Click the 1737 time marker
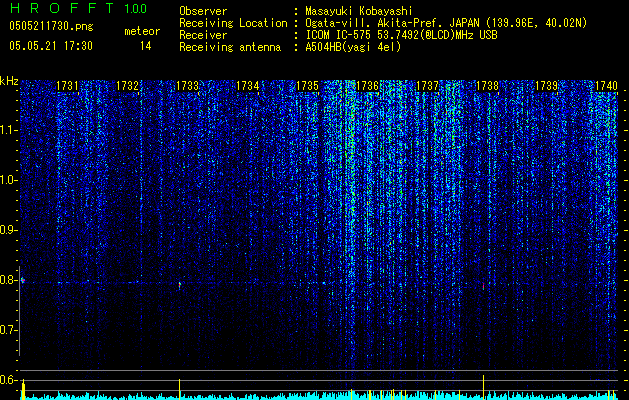Viewport: 629px width, 400px height. [428, 86]
